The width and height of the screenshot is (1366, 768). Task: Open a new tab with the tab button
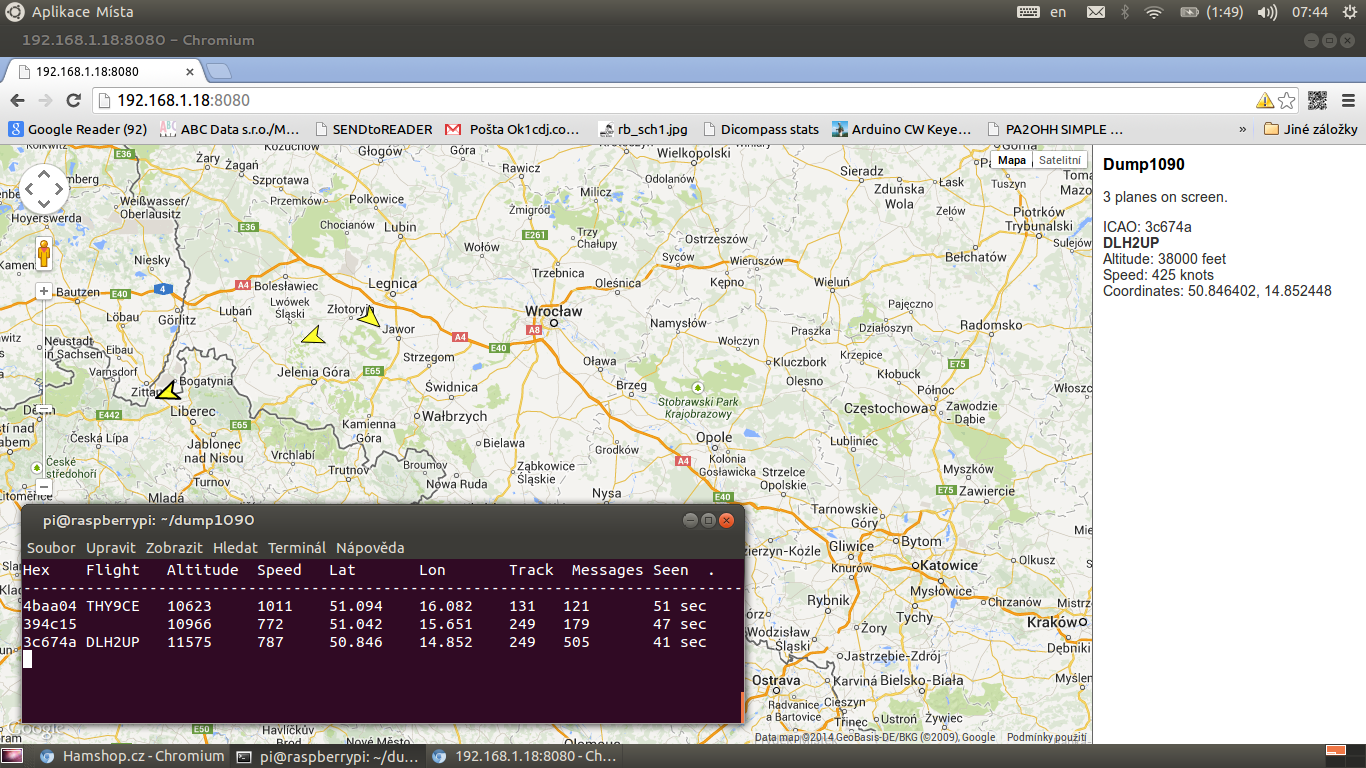coord(218,71)
